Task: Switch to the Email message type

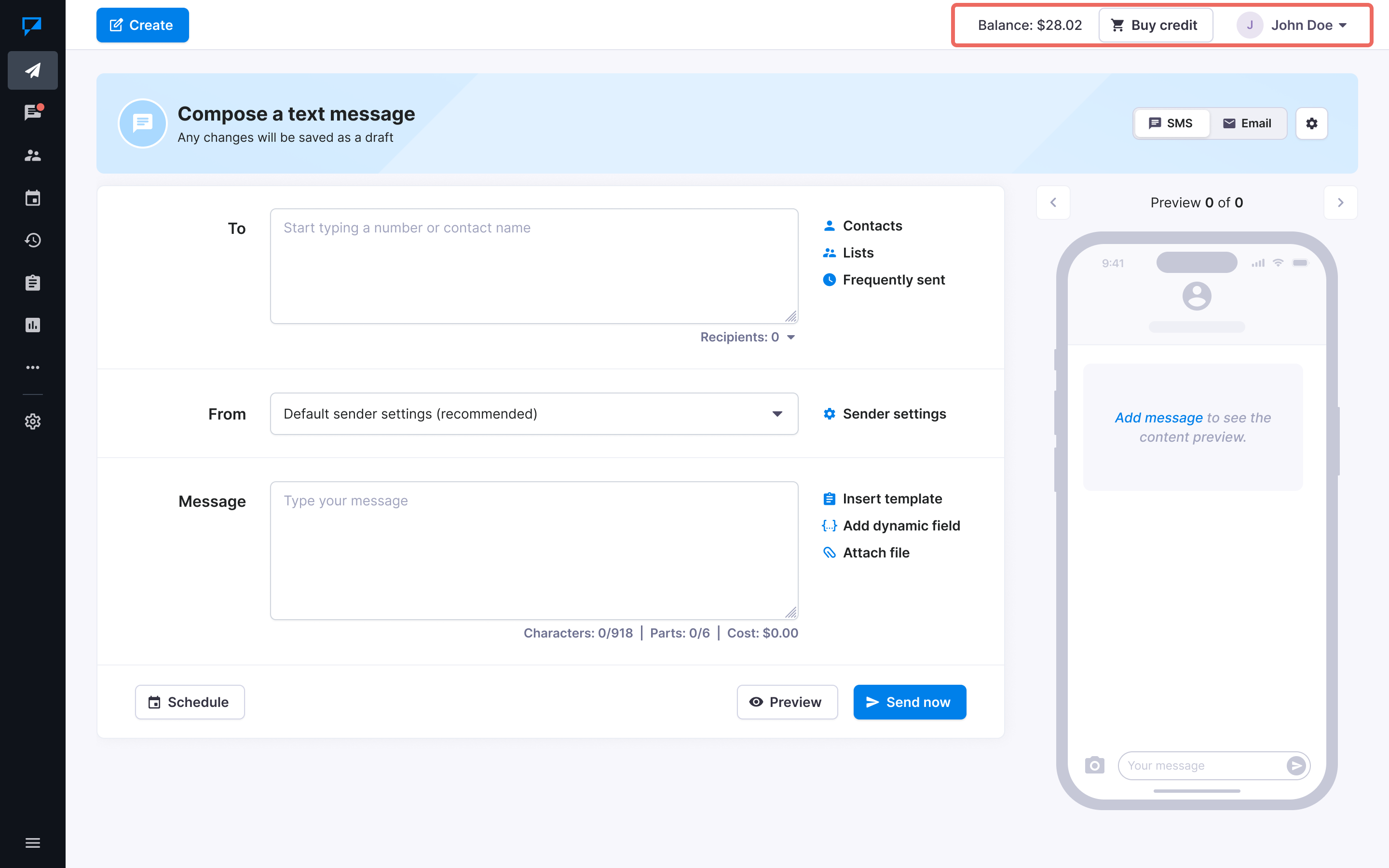Action: [x=1247, y=123]
